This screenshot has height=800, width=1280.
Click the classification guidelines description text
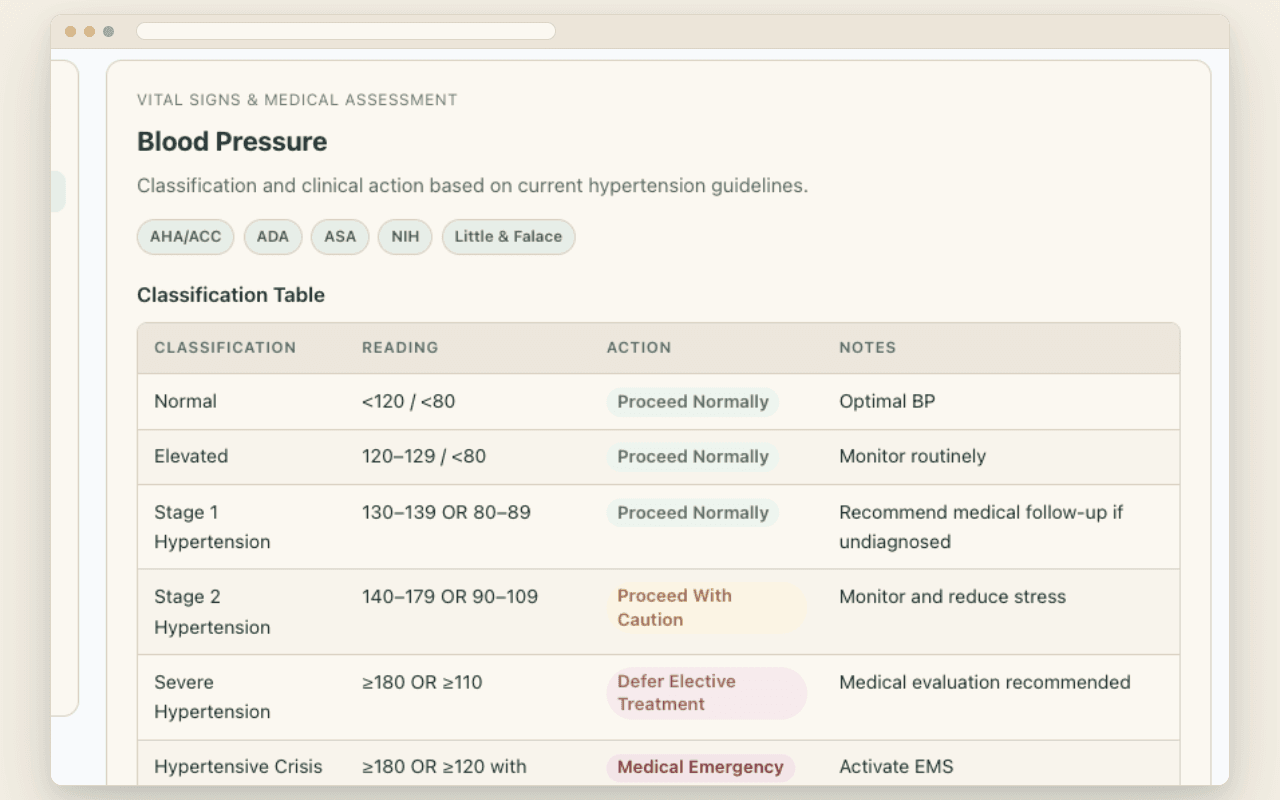coord(472,186)
